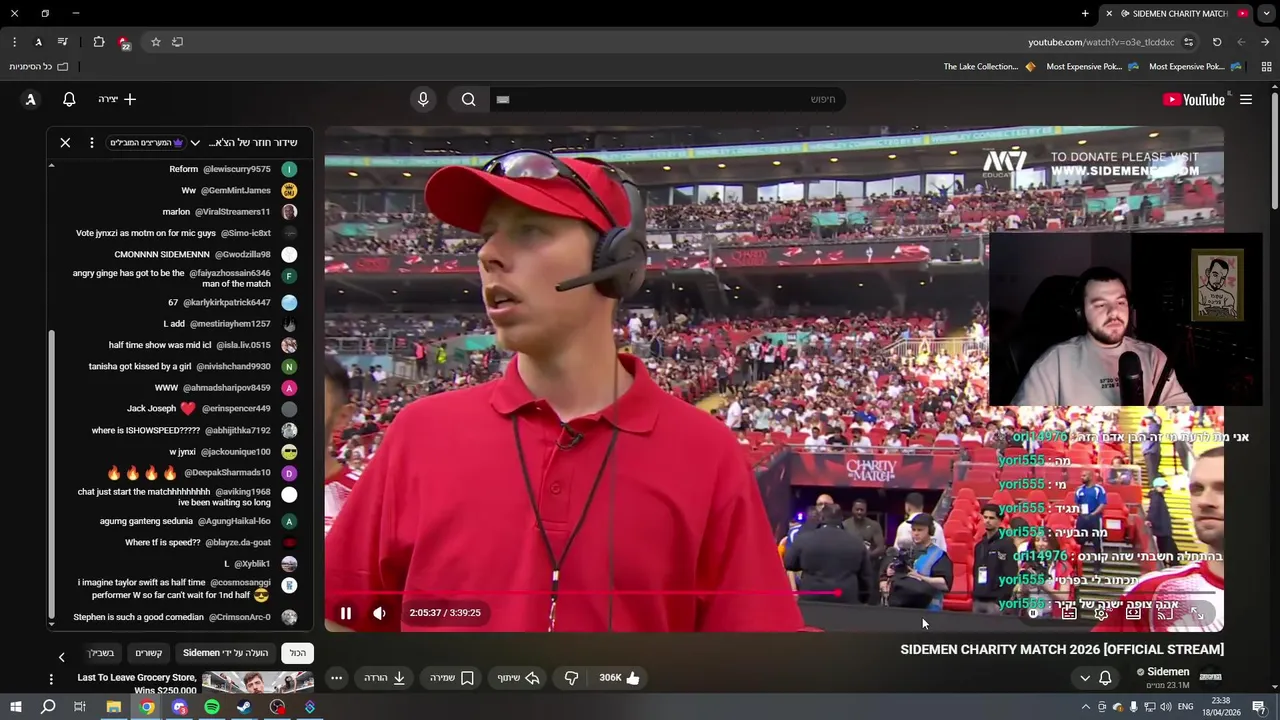Download the video
The image size is (1280, 720).
[385, 678]
